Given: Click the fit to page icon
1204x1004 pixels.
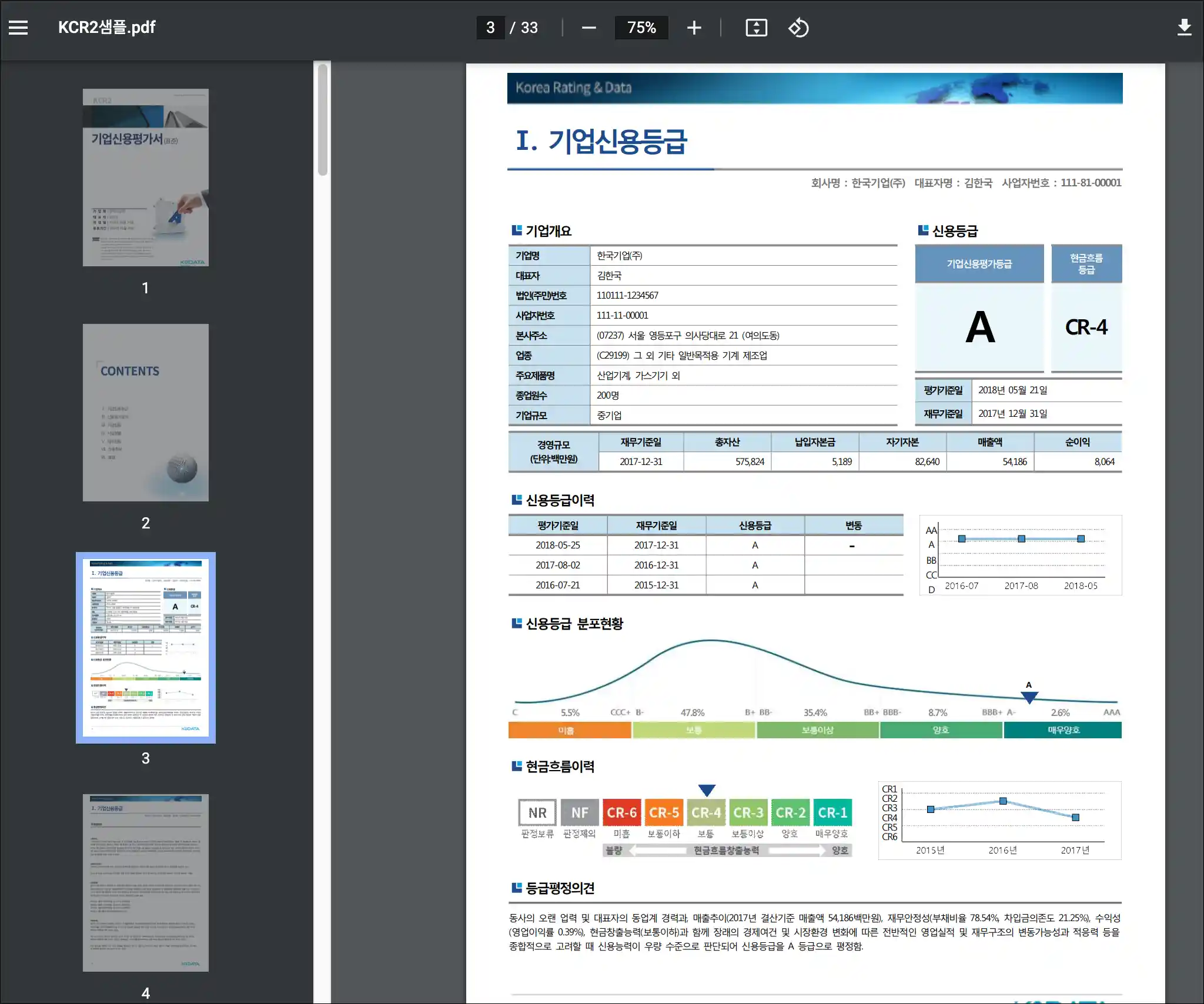Looking at the screenshot, I should (x=756, y=28).
